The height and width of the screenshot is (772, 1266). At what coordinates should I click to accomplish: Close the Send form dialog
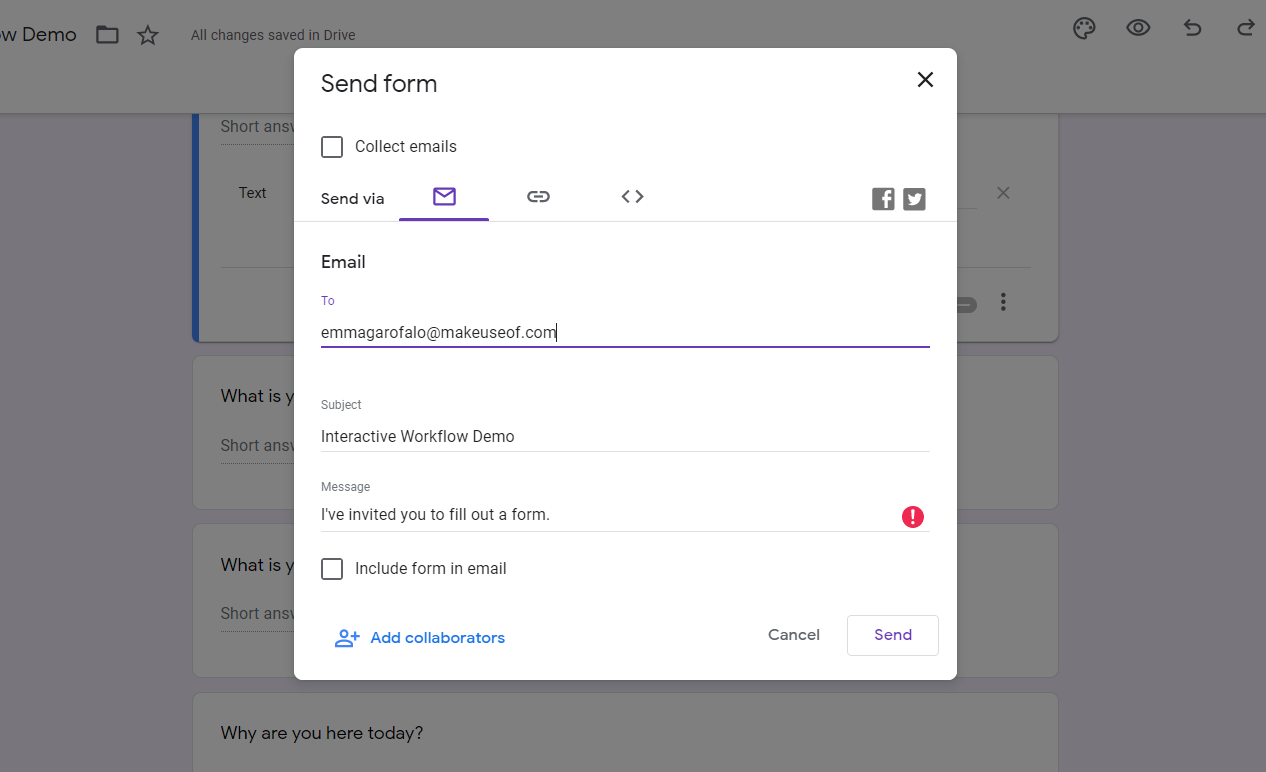point(925,80)
